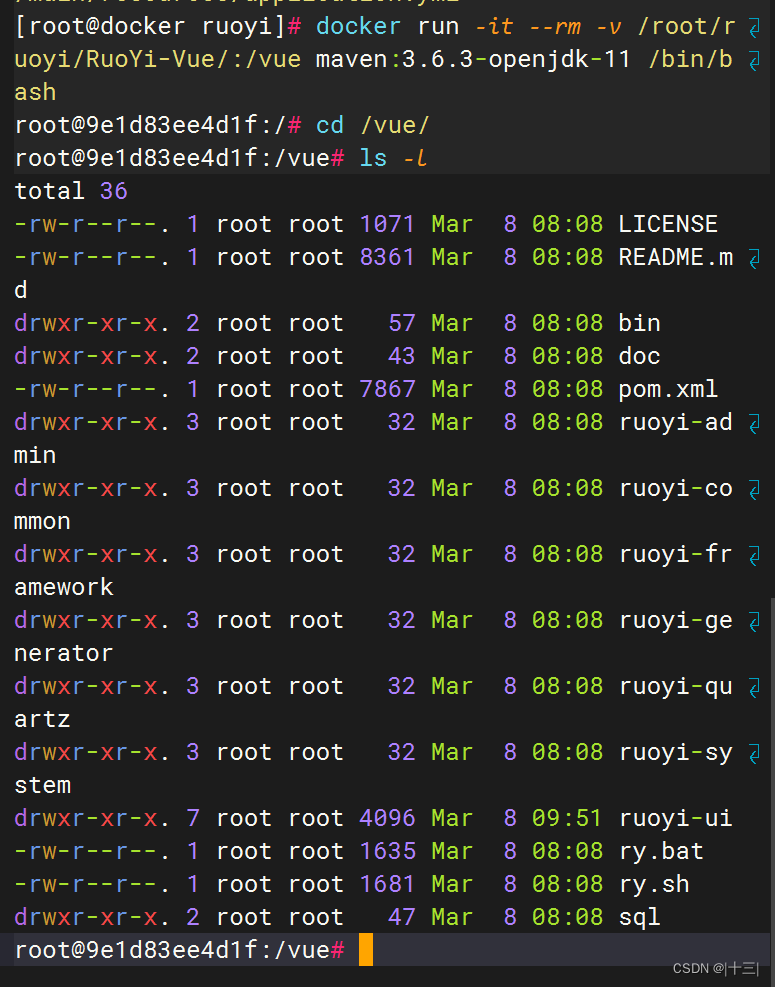The width and height of the screenshot is (775, 987).
Task: Click the permissions string on sql row
Action: 92,917
